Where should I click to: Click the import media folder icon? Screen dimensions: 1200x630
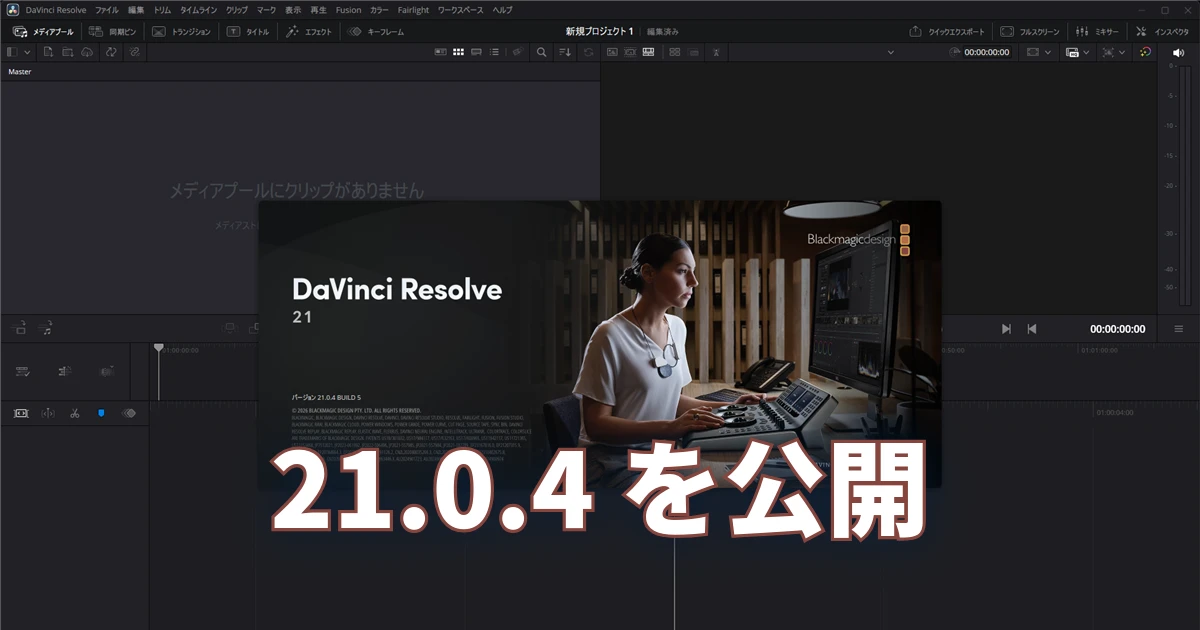(68, 52)
